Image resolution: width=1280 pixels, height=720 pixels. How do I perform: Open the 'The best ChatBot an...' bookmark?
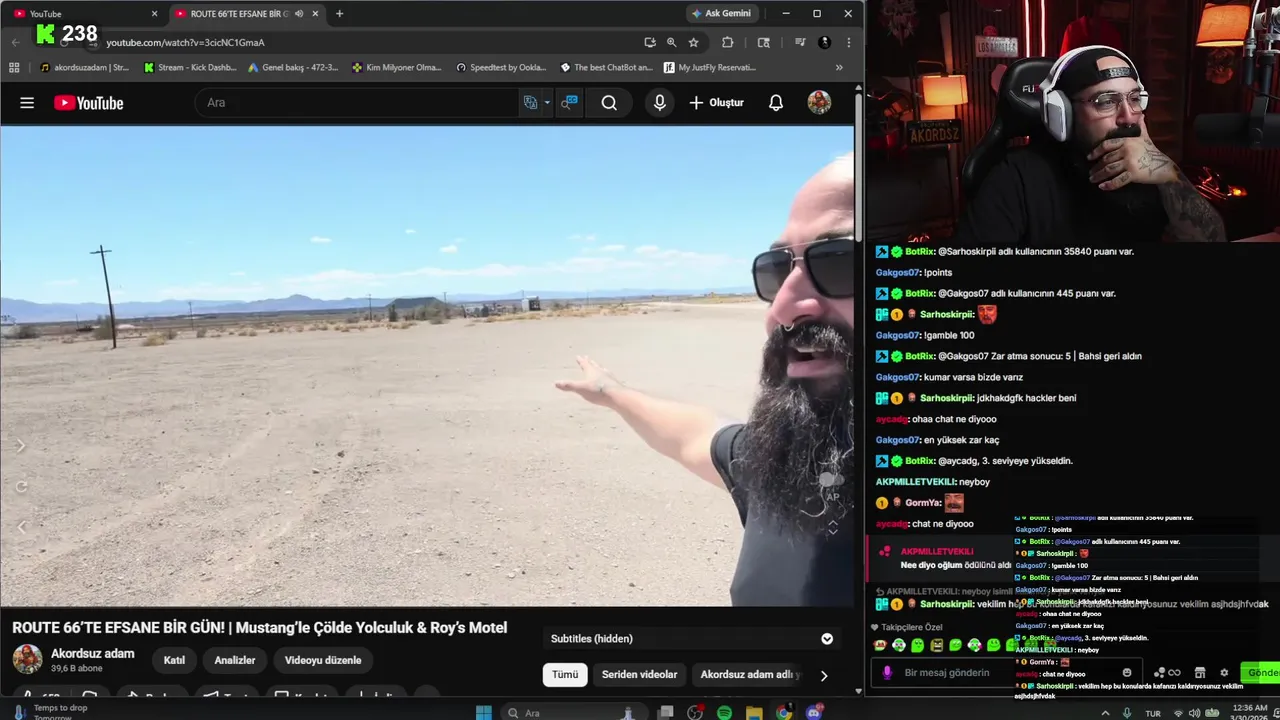pos(606,68)
